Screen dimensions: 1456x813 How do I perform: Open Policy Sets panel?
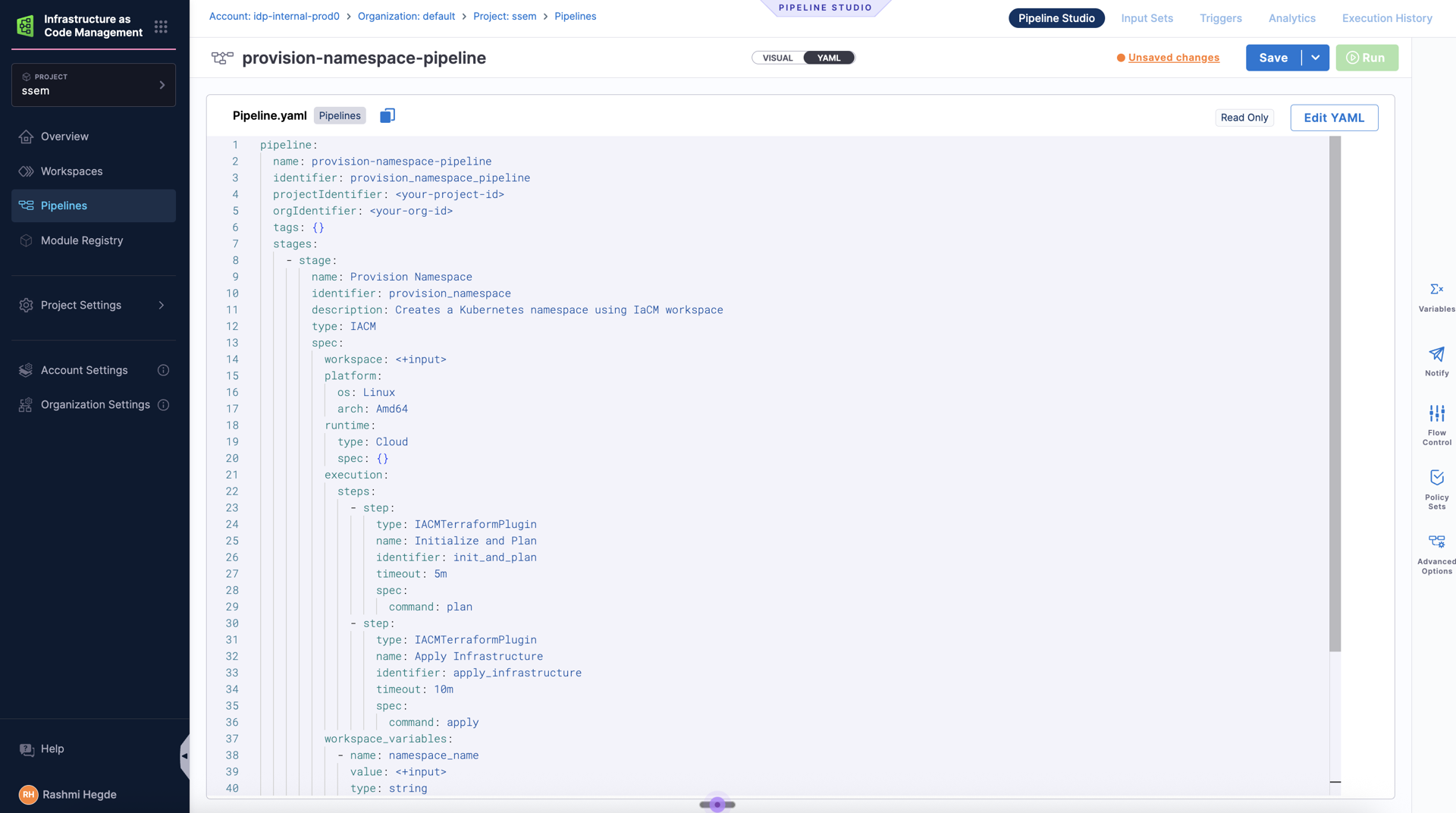point(1436,489)
